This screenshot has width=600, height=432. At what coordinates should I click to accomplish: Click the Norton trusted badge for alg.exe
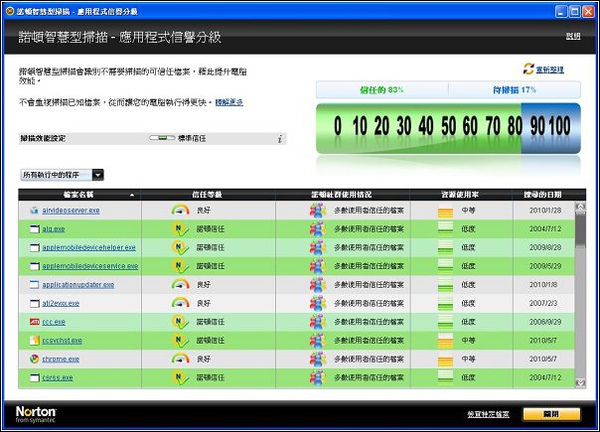[x=180, y=229]
